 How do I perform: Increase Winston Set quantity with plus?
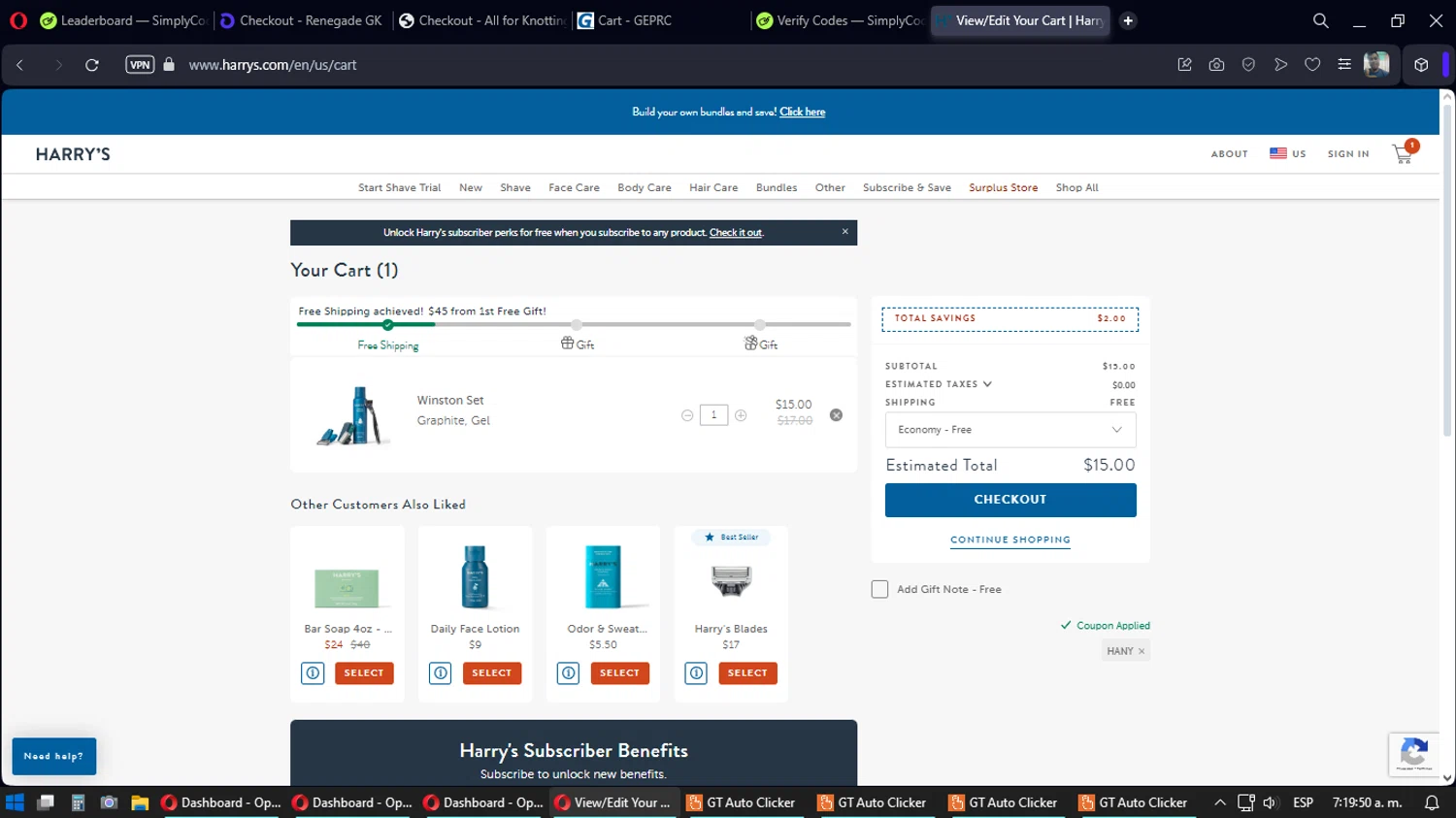point(741,415)
